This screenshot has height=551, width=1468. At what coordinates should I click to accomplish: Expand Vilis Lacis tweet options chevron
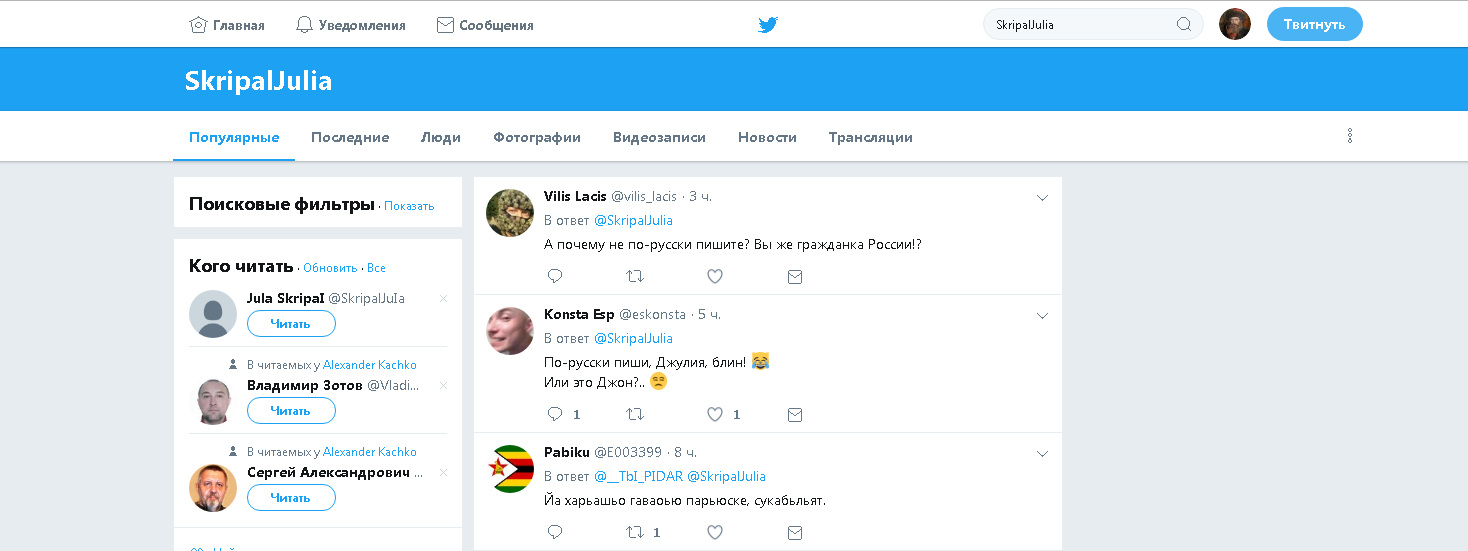tap(1042, 198)
